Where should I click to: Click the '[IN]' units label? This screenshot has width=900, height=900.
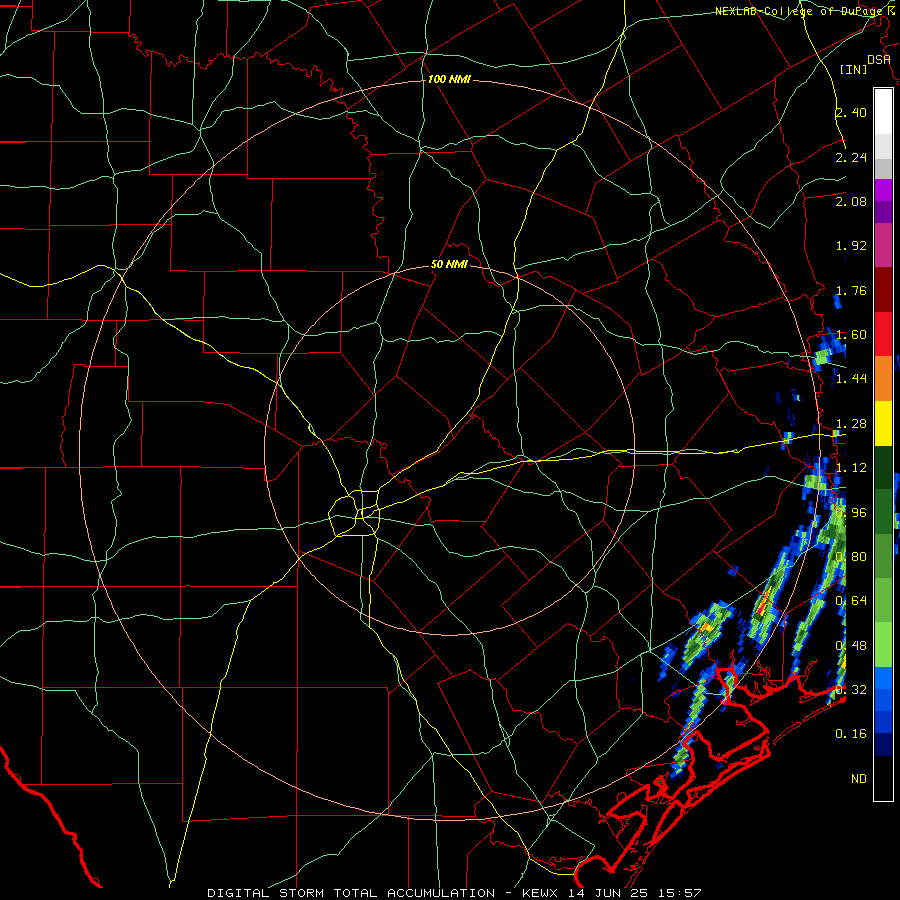(854, 69)
